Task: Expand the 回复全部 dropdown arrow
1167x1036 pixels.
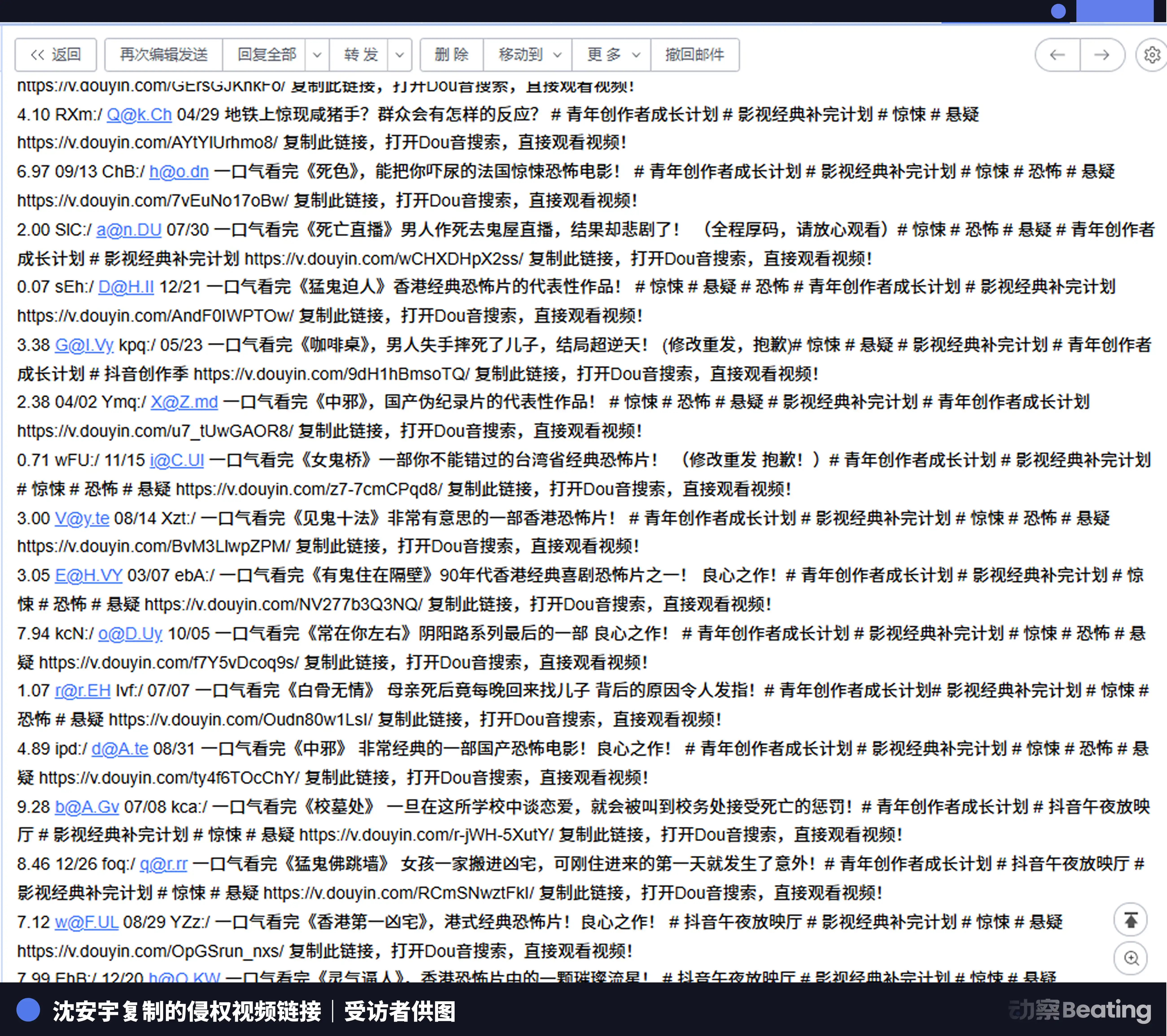Action: 317,55
